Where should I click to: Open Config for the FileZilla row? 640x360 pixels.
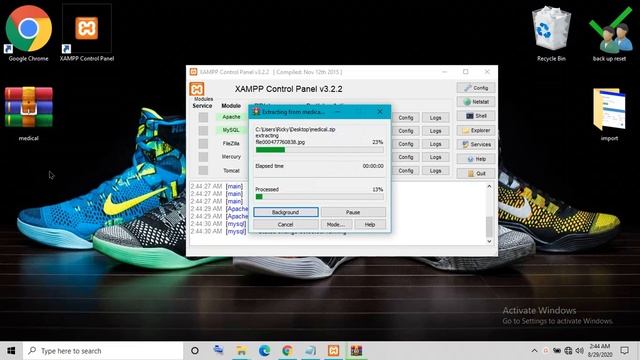(x=406, y=144)
